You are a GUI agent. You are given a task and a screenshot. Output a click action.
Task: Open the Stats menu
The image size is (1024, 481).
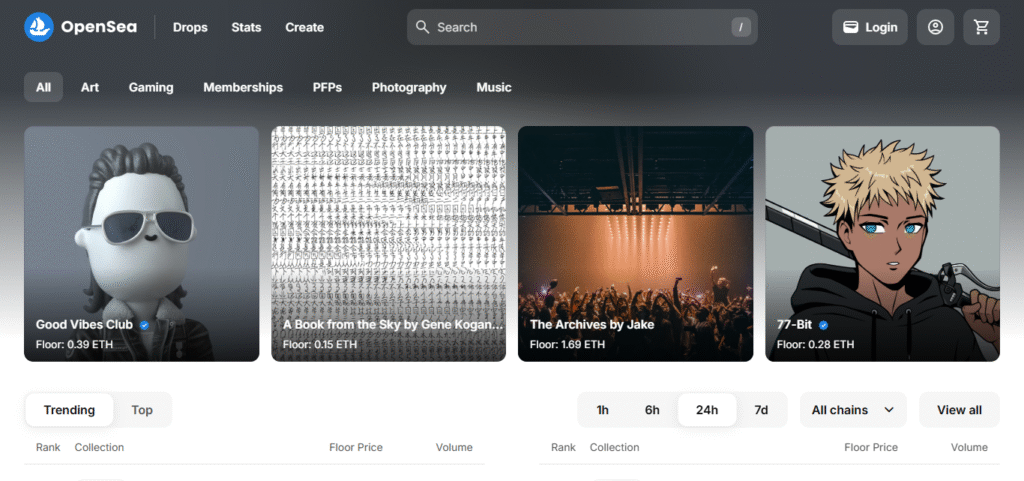pos(246,27)
